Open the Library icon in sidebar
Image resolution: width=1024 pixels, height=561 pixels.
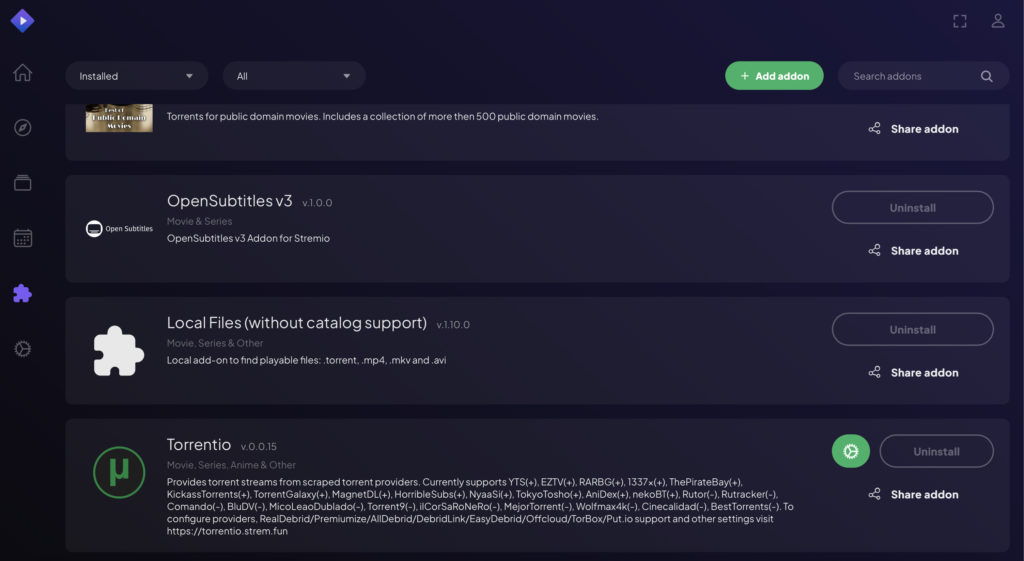[x=22, y=183]
